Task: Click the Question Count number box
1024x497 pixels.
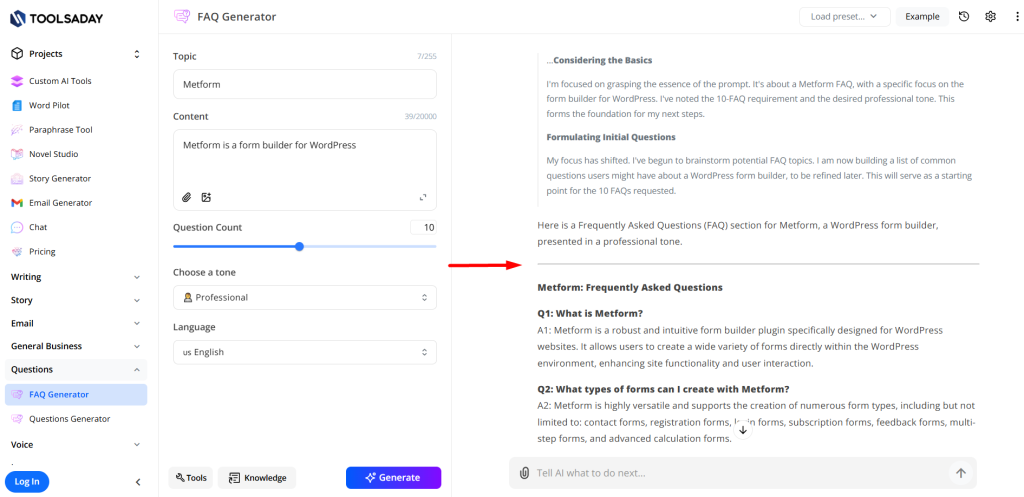Action: point(423,228)
